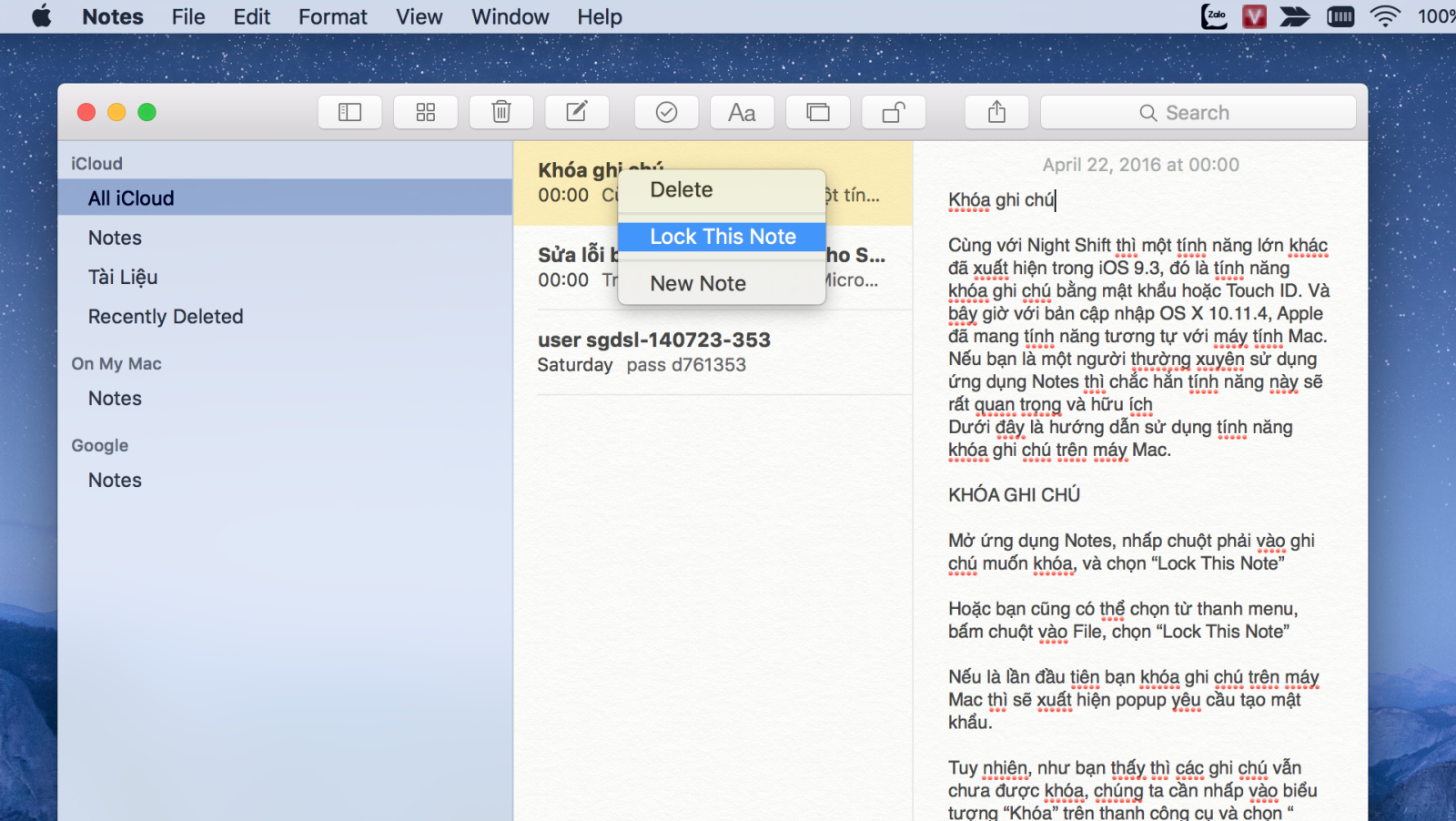1456x821 pixels.
Task: Click the photo browser toolbar icon
Action: pyautogui.click(x=818, y=112)
